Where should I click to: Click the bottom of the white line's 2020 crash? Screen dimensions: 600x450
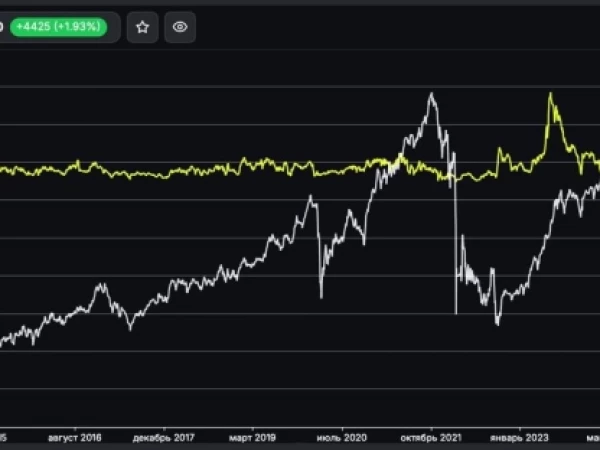pos(321,297)
